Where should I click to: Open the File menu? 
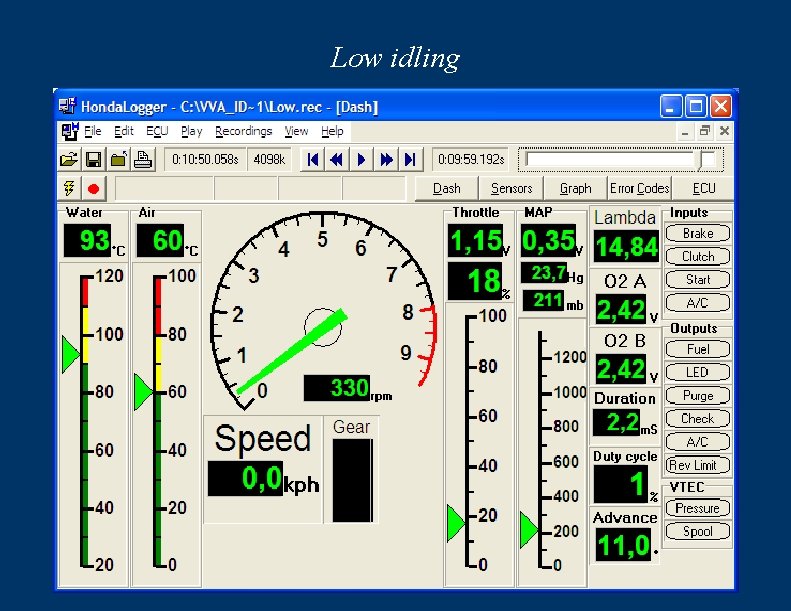click(92, 131)
